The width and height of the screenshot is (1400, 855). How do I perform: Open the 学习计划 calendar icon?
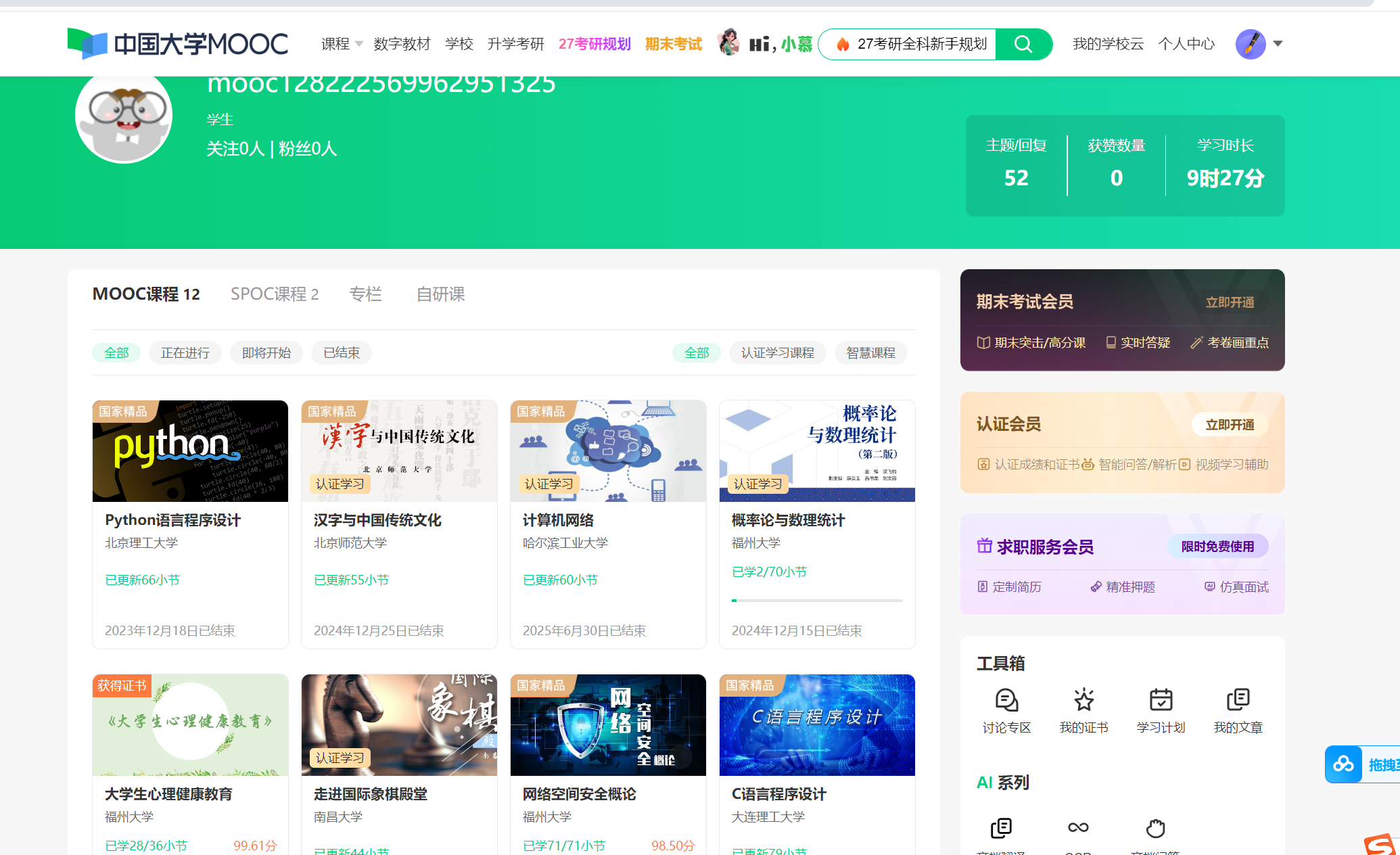(x=1161, y=700)
